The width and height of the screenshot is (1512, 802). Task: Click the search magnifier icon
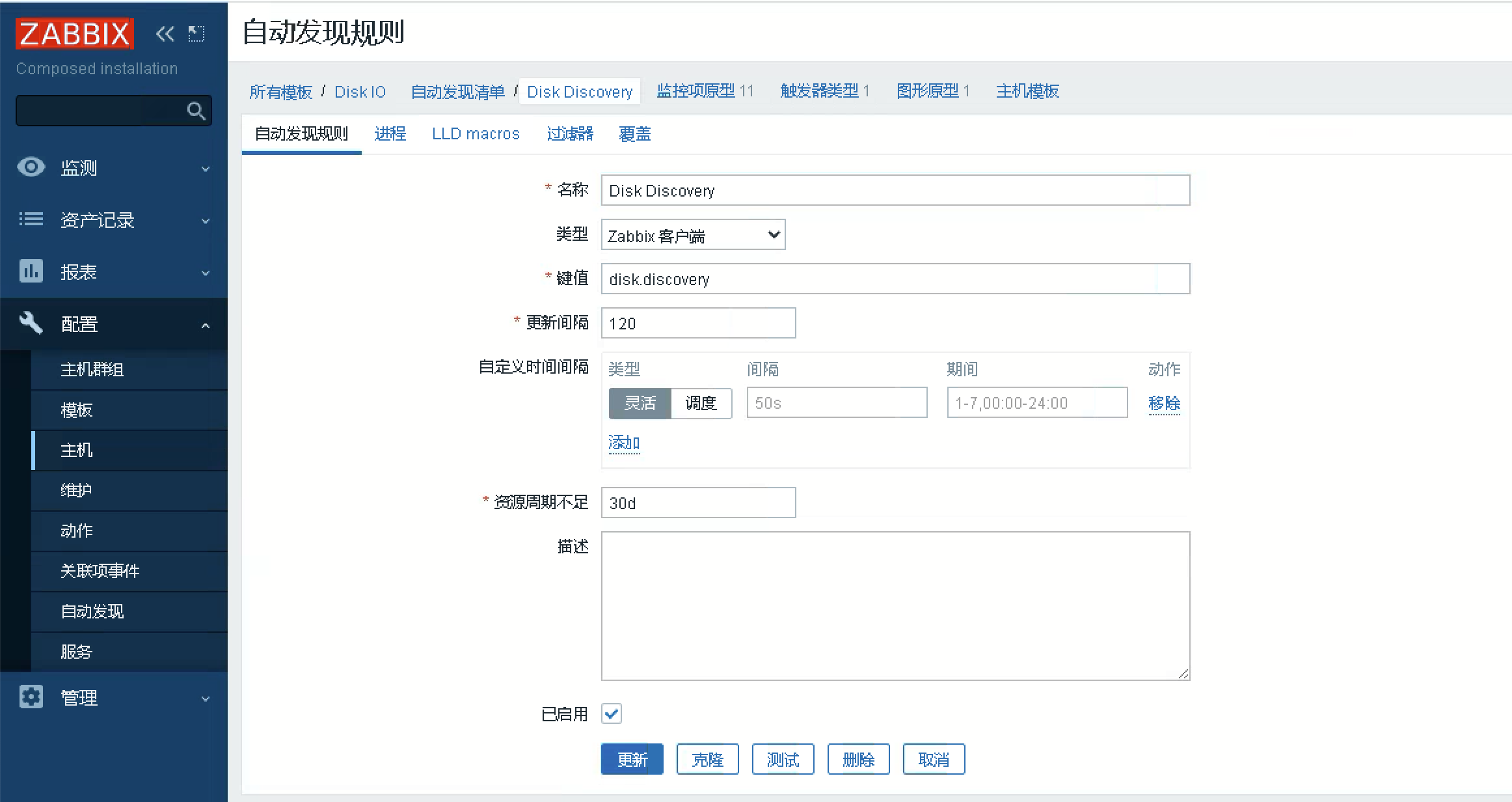point(196,111)
